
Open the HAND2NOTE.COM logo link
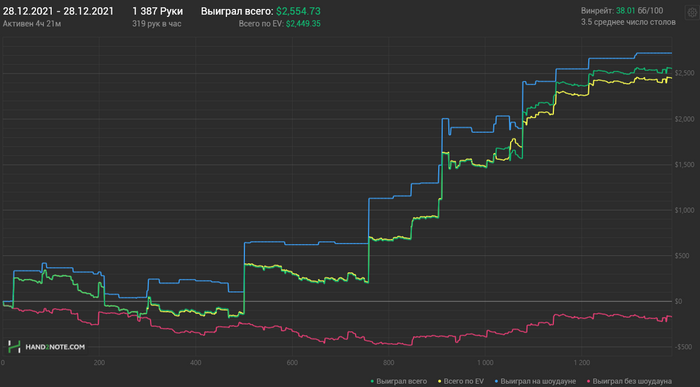pyautogui.click(x=46, y=347)
